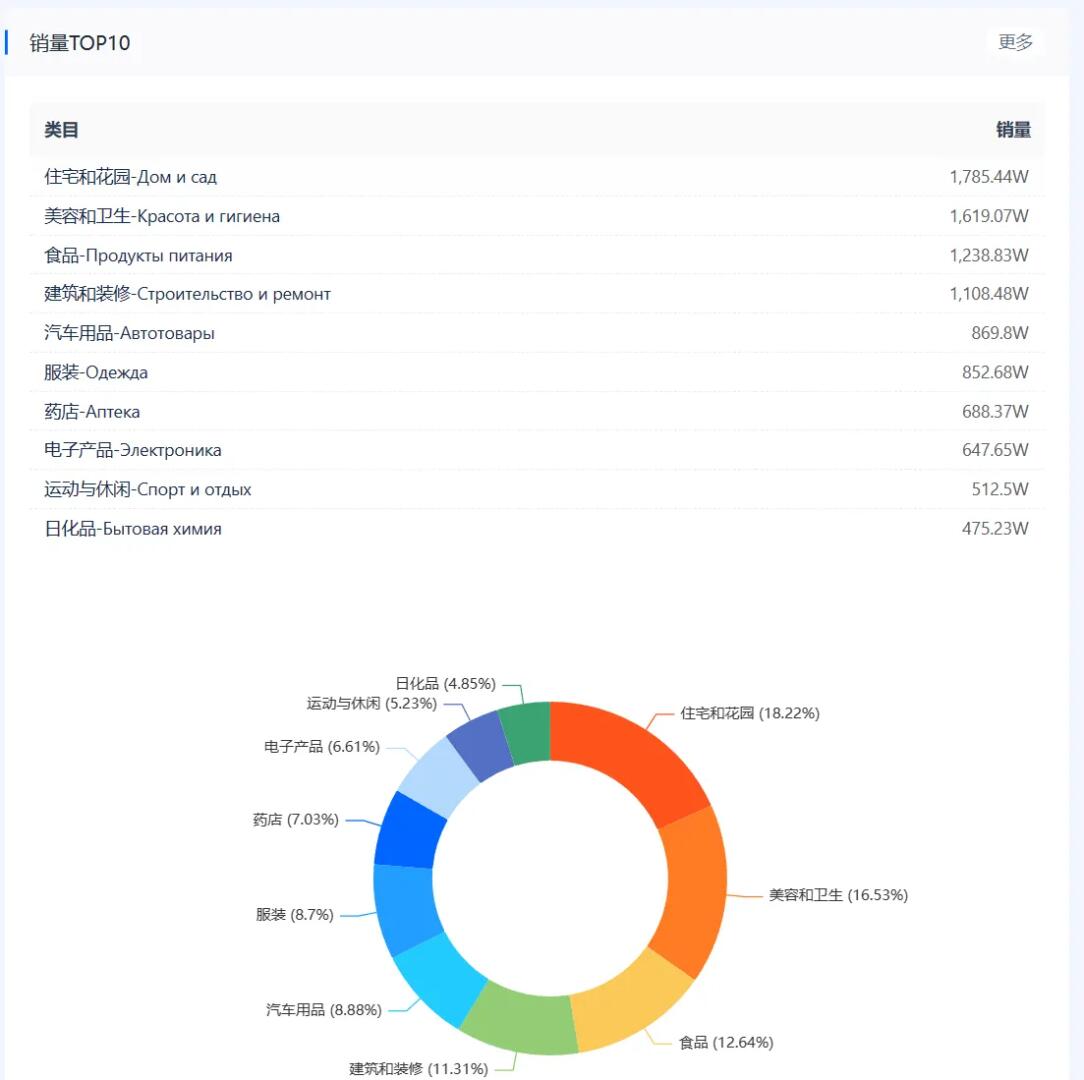1084x1080 pixels.
Task: Click the 1,108.48W sales value
Action: click(x=989, y=294)
